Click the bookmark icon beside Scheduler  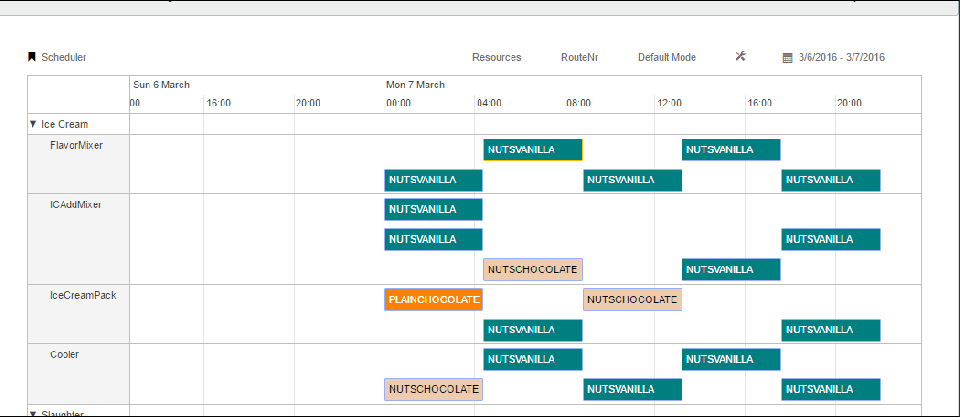(x=32, y=57)
